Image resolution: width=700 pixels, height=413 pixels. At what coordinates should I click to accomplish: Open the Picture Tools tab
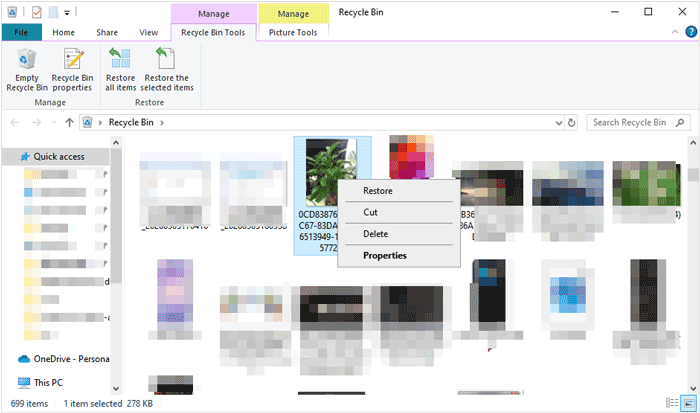coord(292,32)
